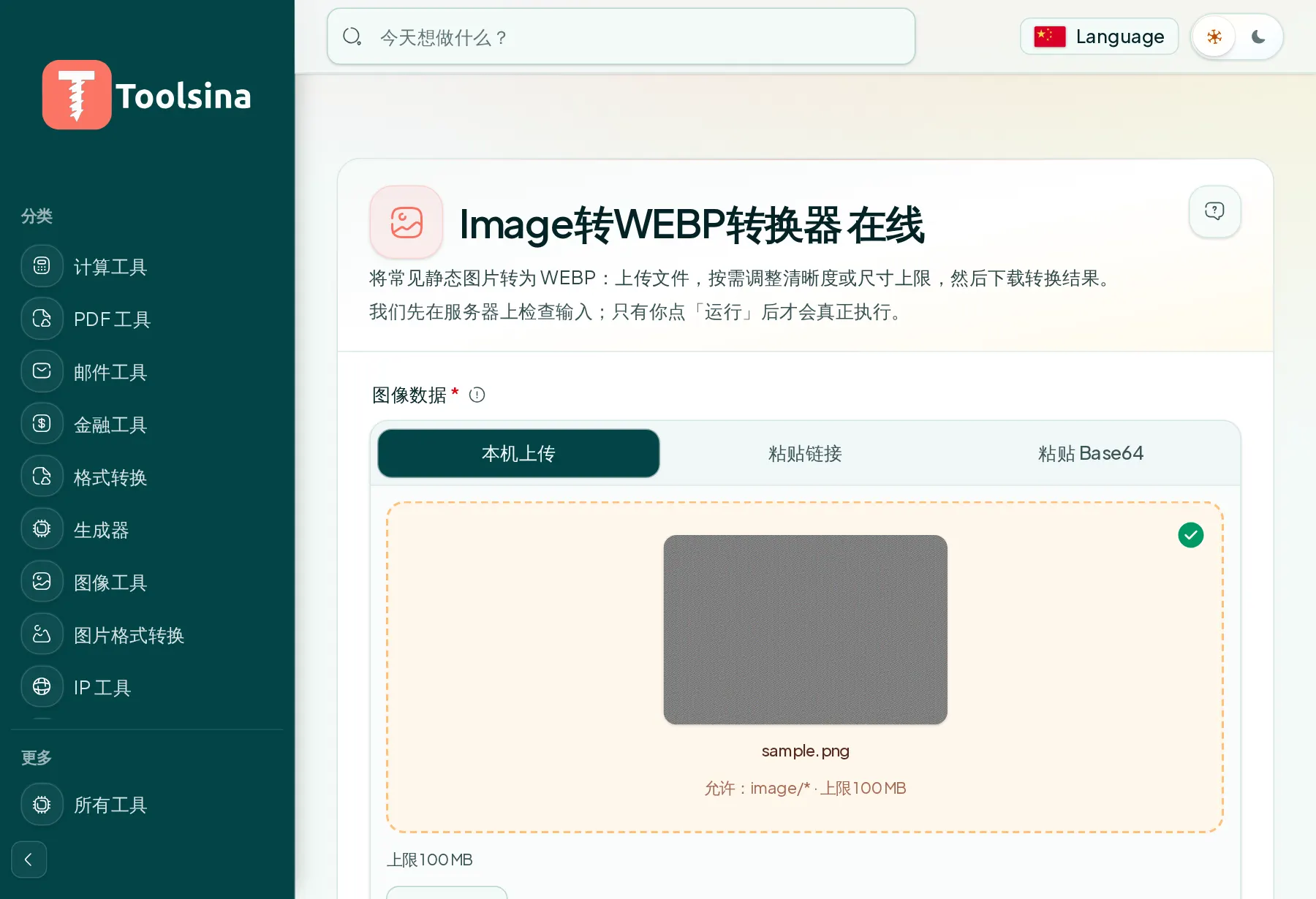The height and width of the screenshot is (899, 1316).
Task: Click the Image转WEBP tool icon
Action: click(x=406, y=222)
